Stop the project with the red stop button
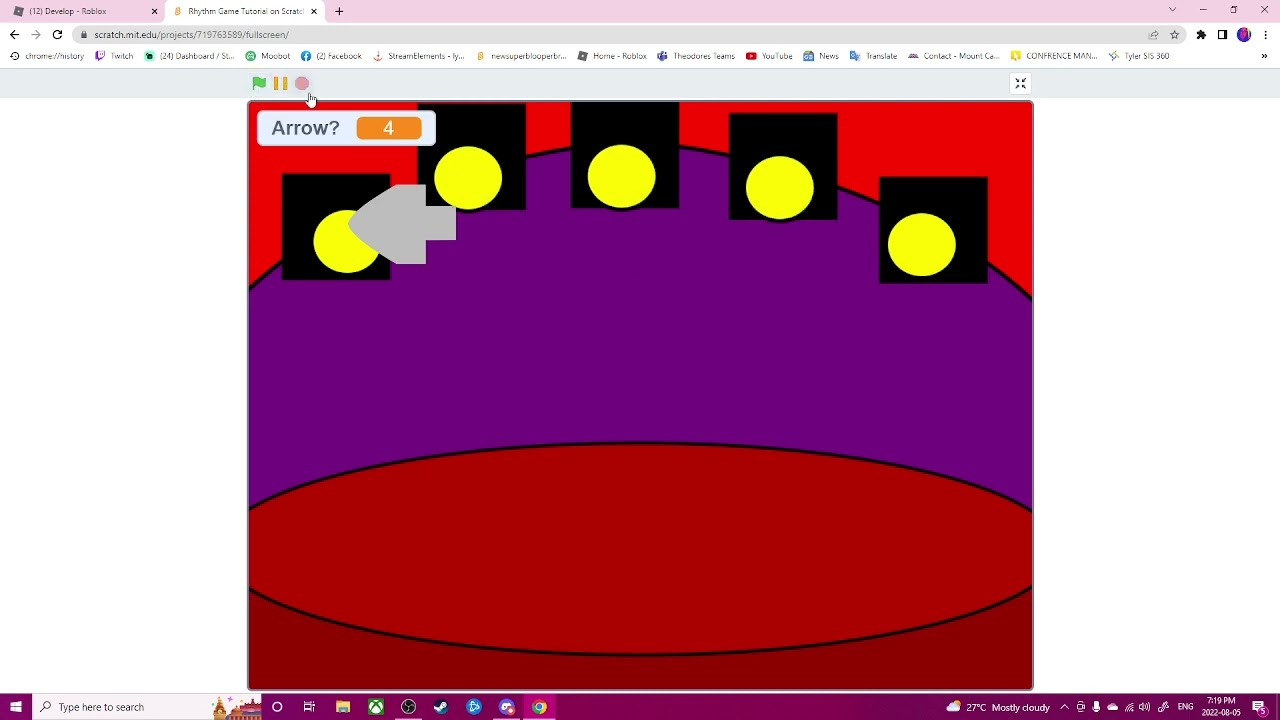This screenshot has height=720, width=1280. click(x=302, y=84)
